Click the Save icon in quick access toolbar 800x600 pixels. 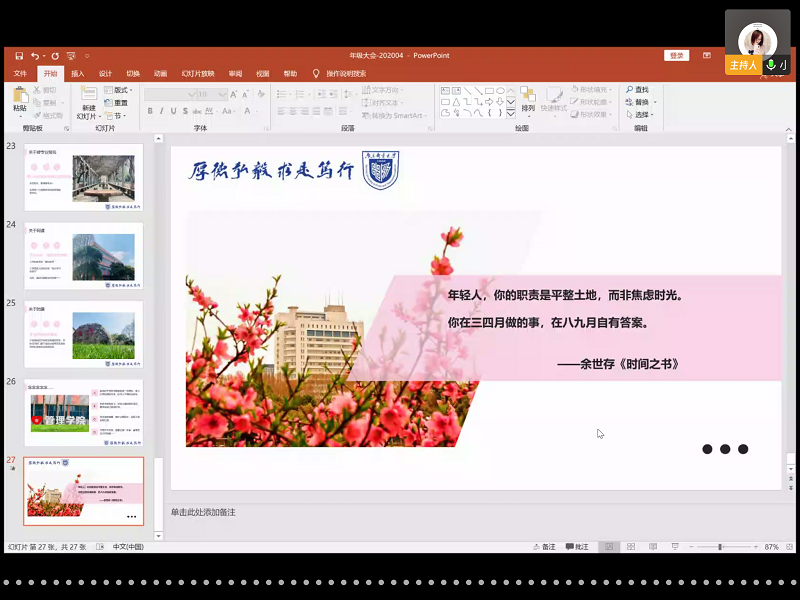click(18, 56)
